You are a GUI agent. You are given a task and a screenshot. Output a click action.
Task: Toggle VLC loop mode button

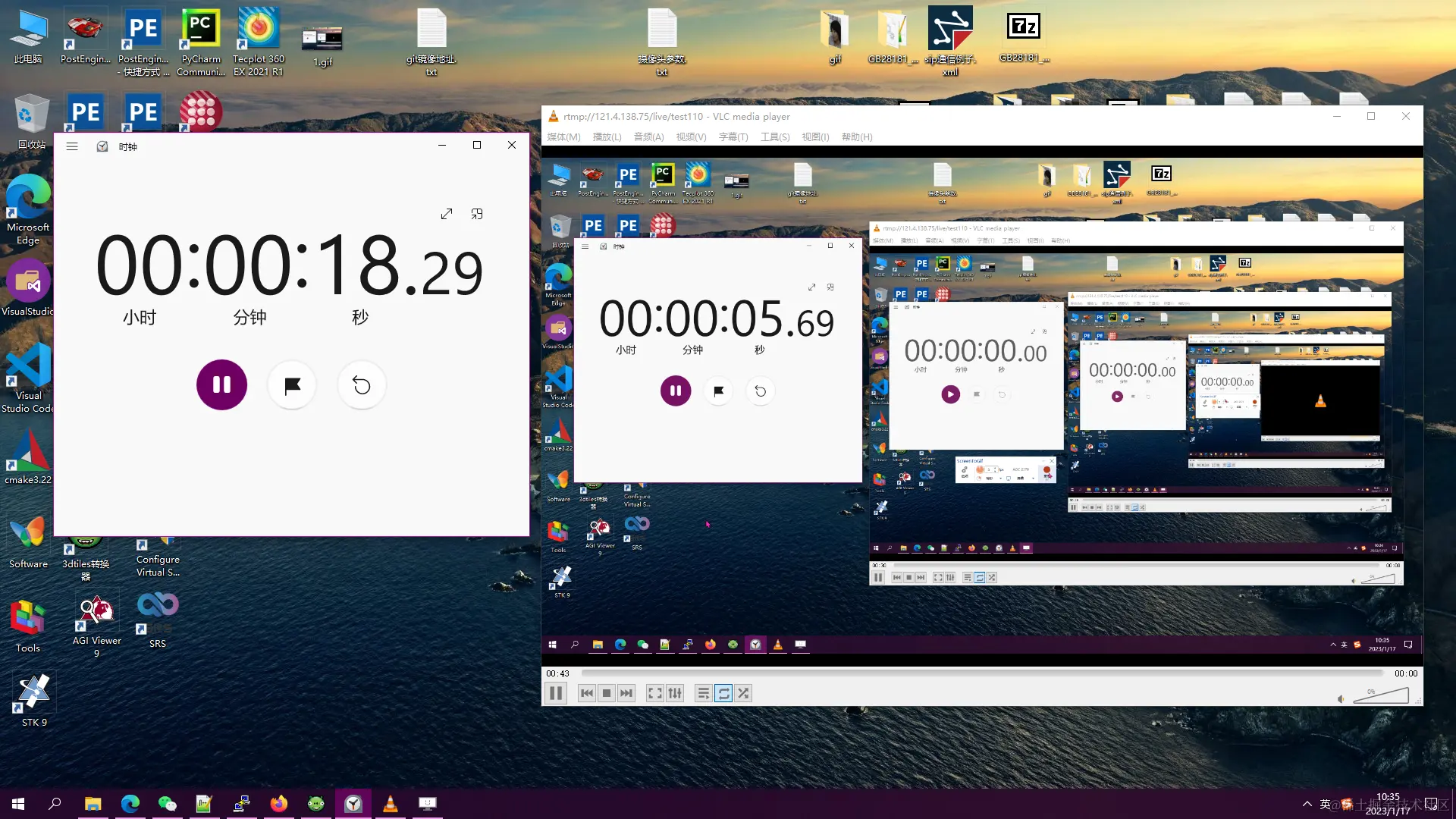click(x=723, y=693)
